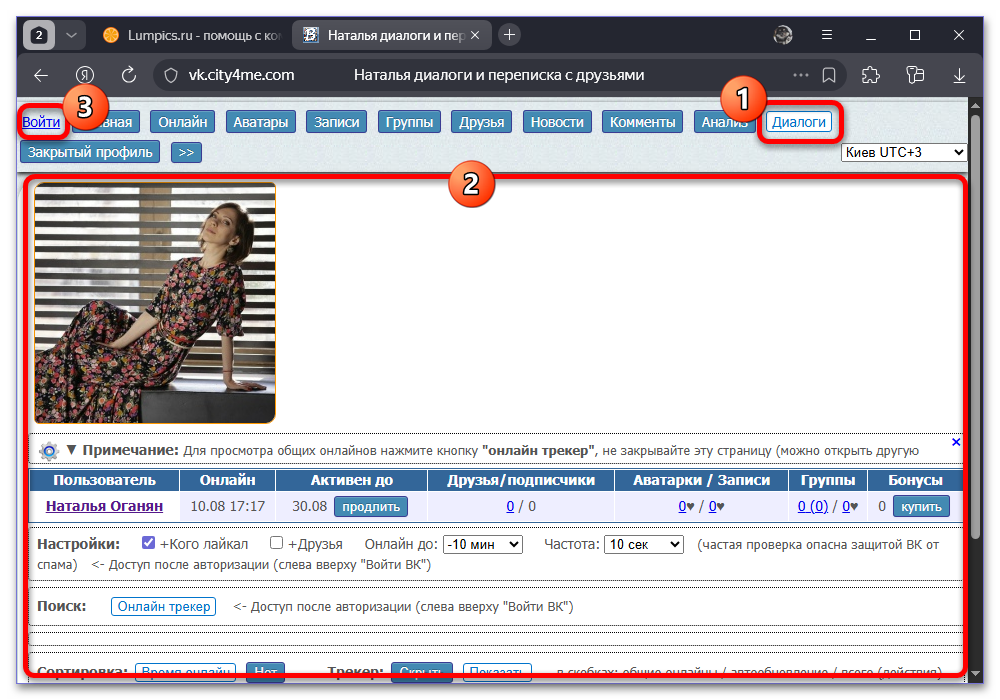Screen dimensions: 1000x700
Task: Open the Аватары menu item
Action: 260,122
